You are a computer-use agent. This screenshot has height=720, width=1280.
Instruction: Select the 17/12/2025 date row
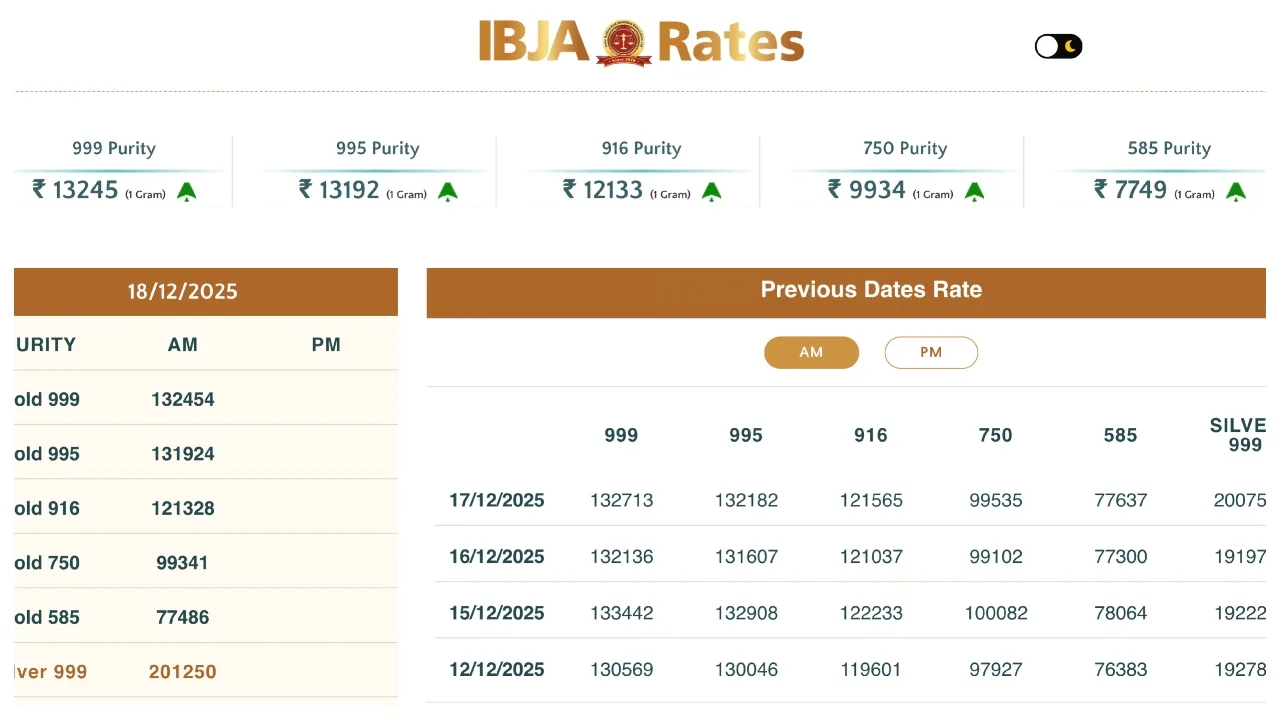click(497, 500)
